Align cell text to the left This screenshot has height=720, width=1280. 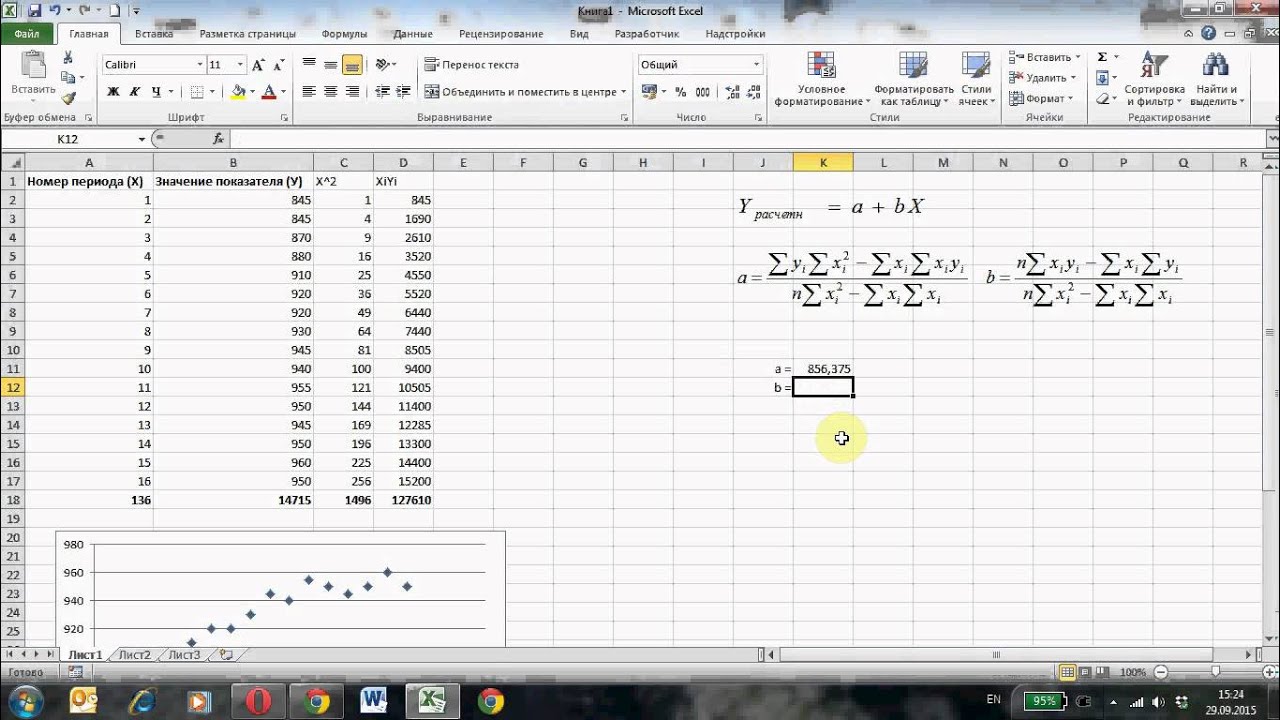click(309, 91)
